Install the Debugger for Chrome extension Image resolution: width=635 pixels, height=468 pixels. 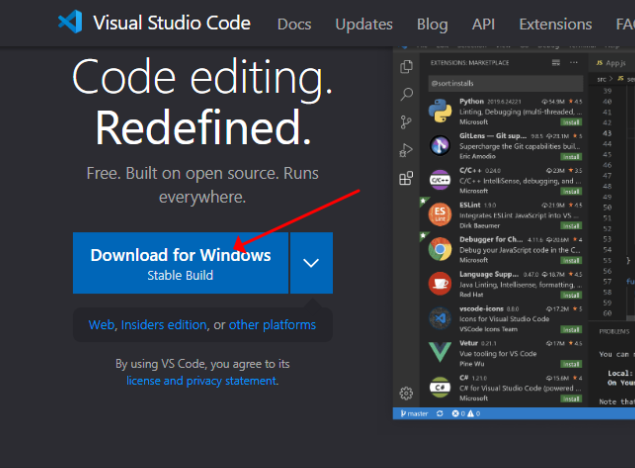(x=571, y=261)
